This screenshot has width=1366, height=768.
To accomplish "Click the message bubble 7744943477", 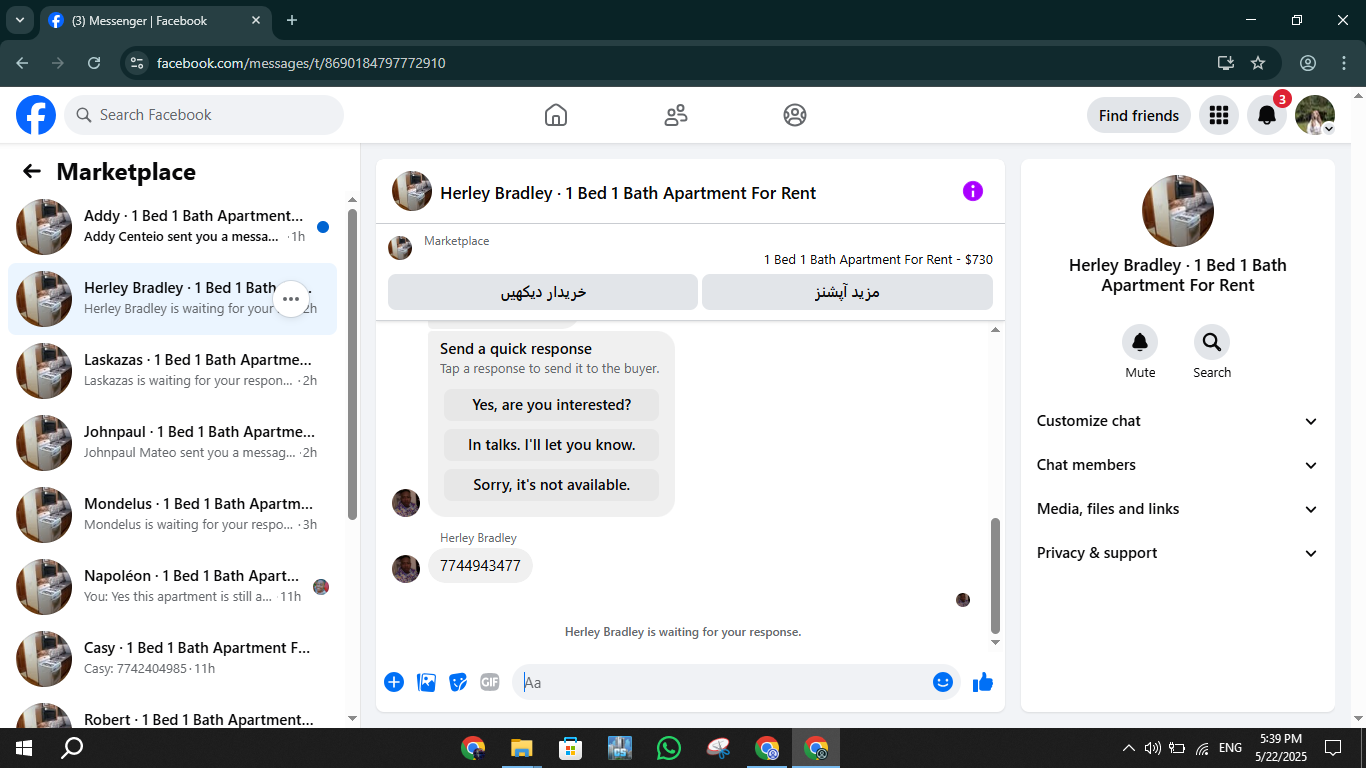I will tap(480, 565).
